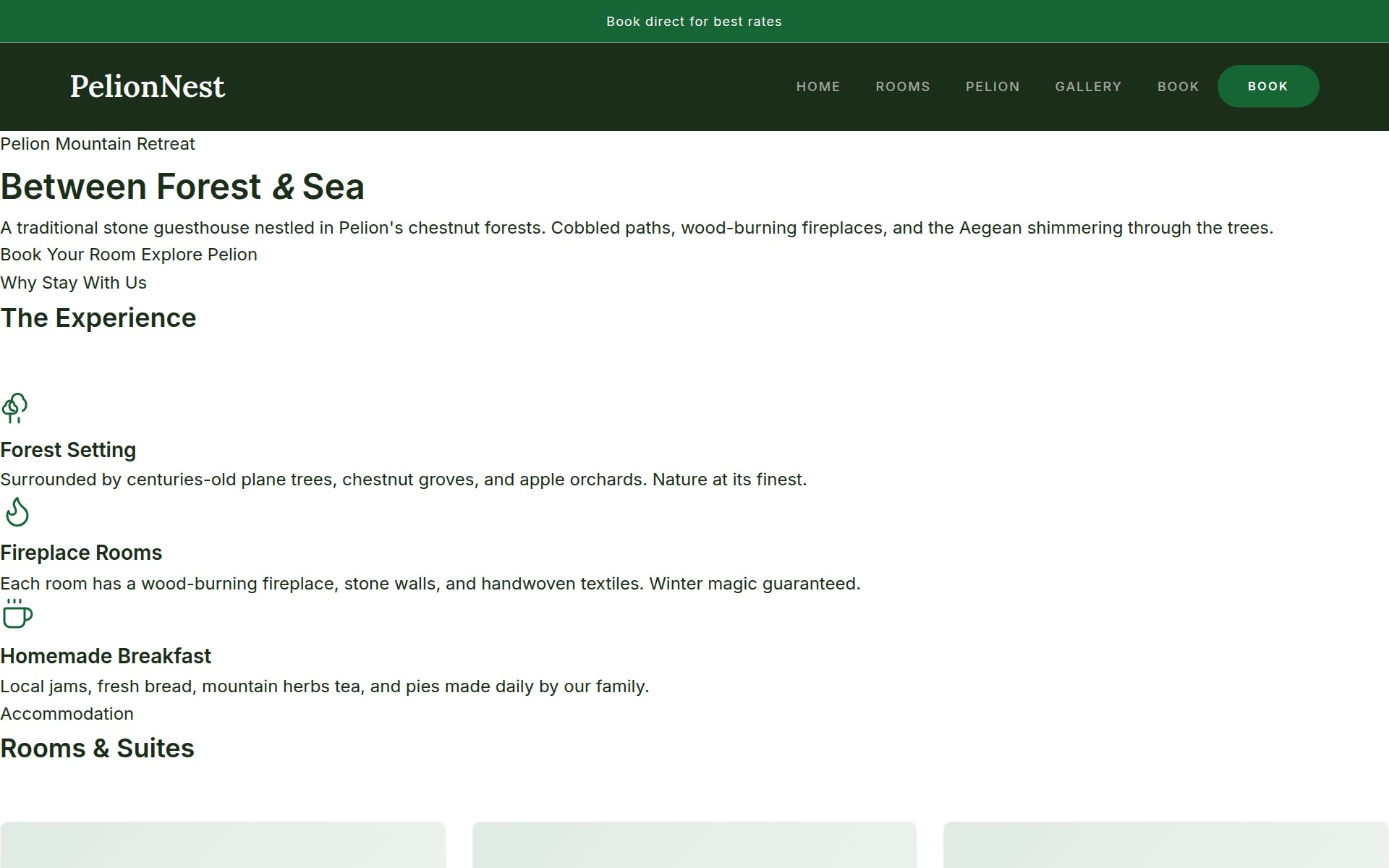
Task: Select the plain Book nav link
Action: point(1178,87)
